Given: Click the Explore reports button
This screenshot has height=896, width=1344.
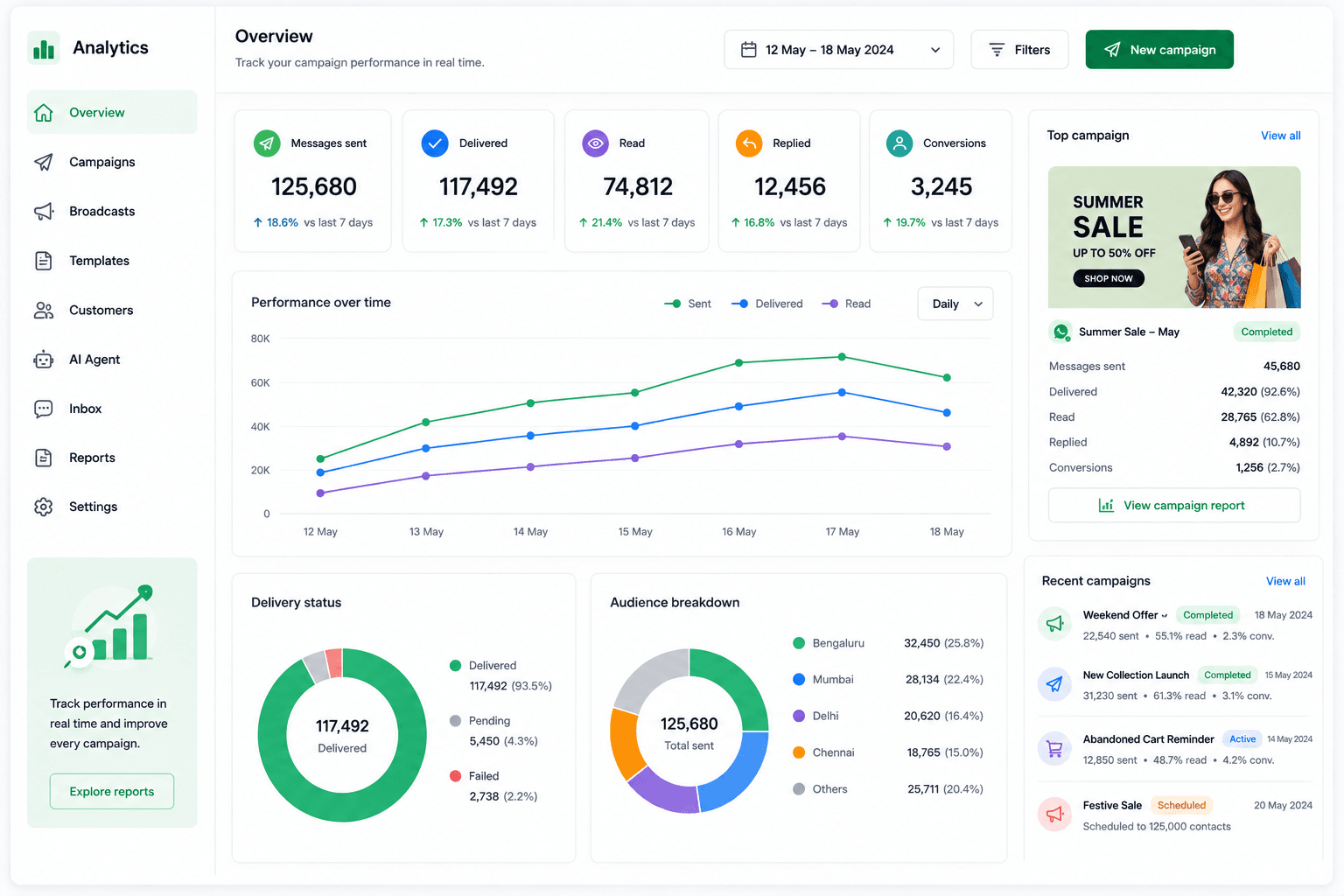Looking at the screenshot, I should point(112,792).
